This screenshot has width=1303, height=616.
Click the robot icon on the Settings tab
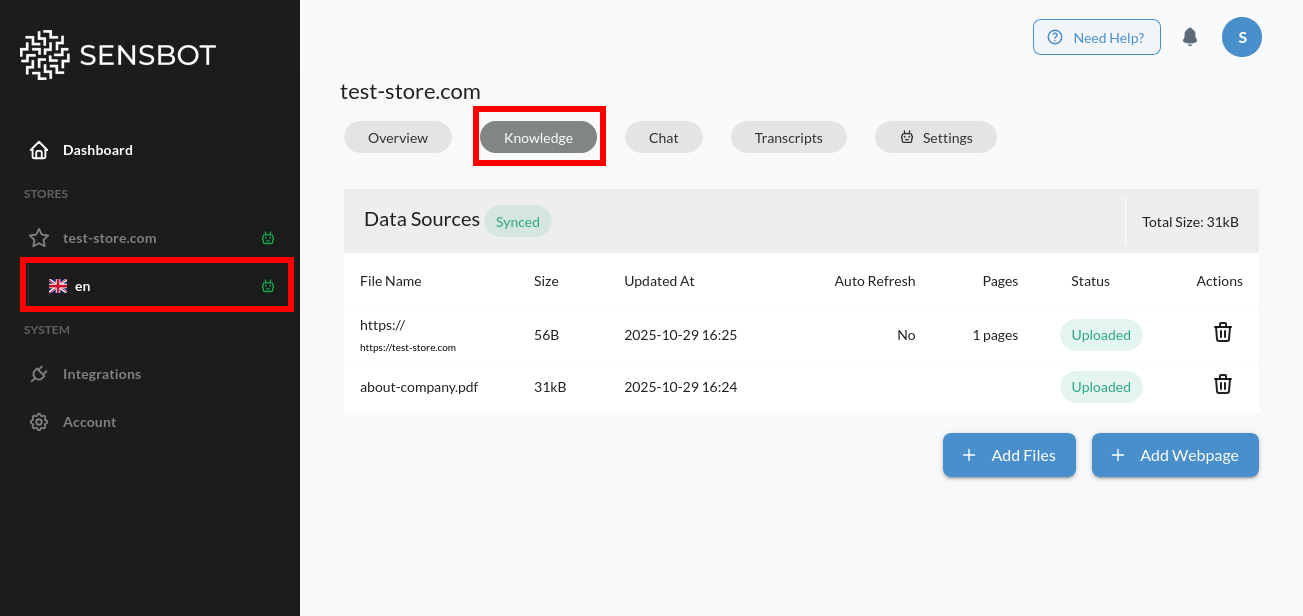[x=908, y=137]
